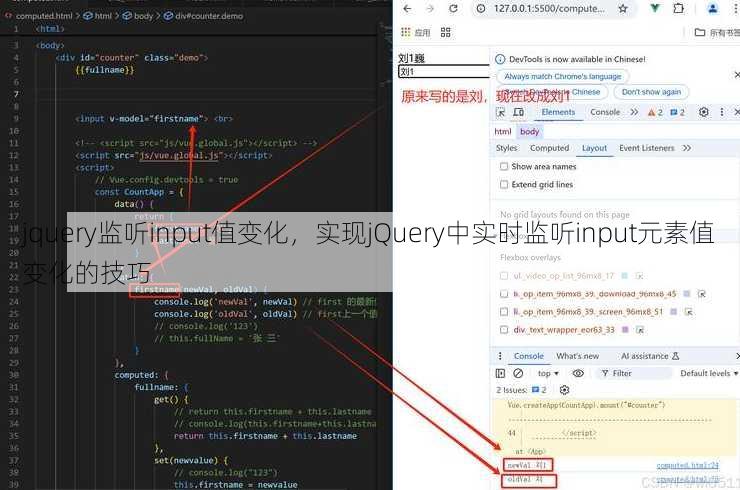Open the green V Vue extension icon
Image resolution: width=740 pixels, height=490 pixels.
click(655, 8)
